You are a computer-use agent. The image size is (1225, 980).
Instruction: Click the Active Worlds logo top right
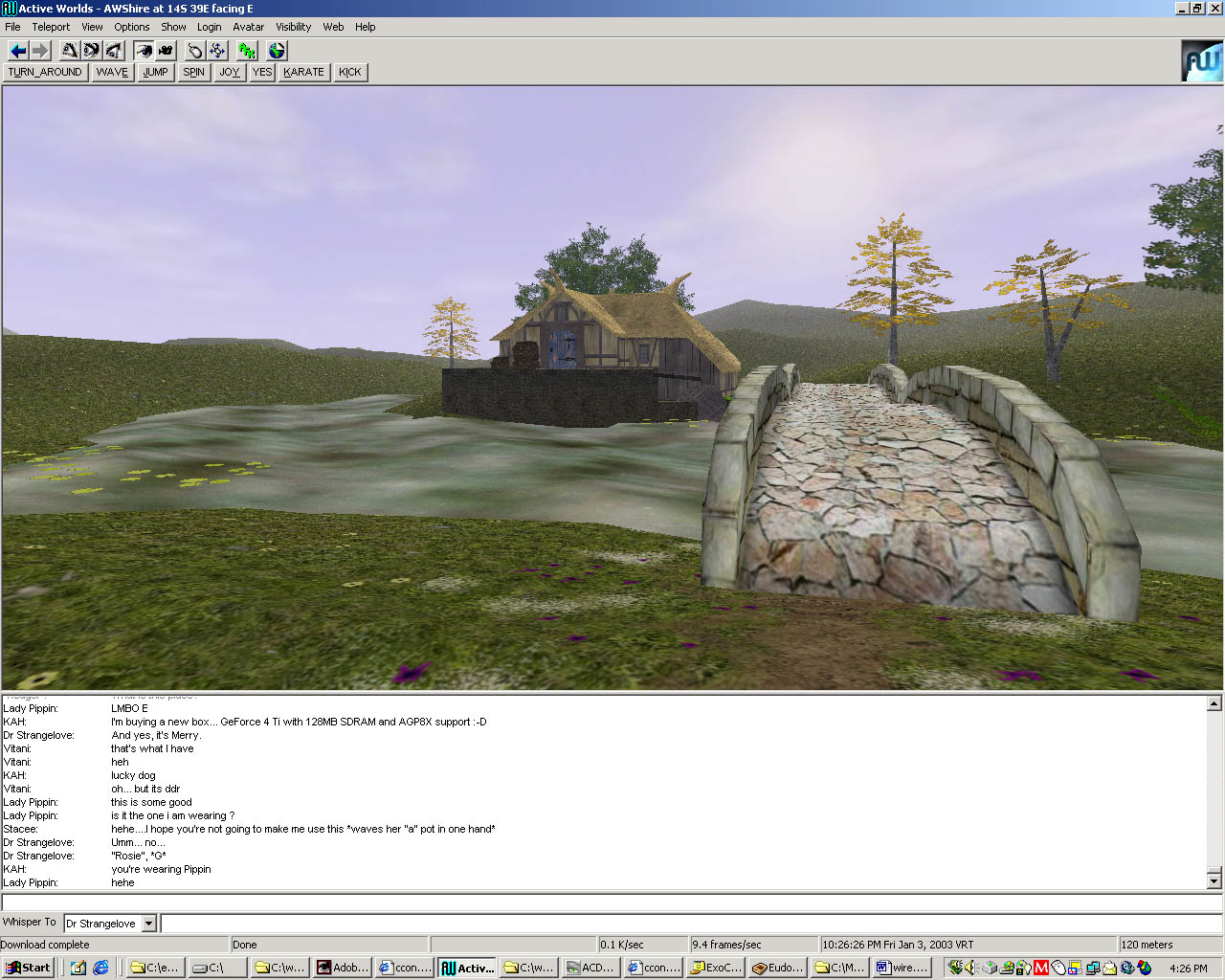pos(1201,61)
